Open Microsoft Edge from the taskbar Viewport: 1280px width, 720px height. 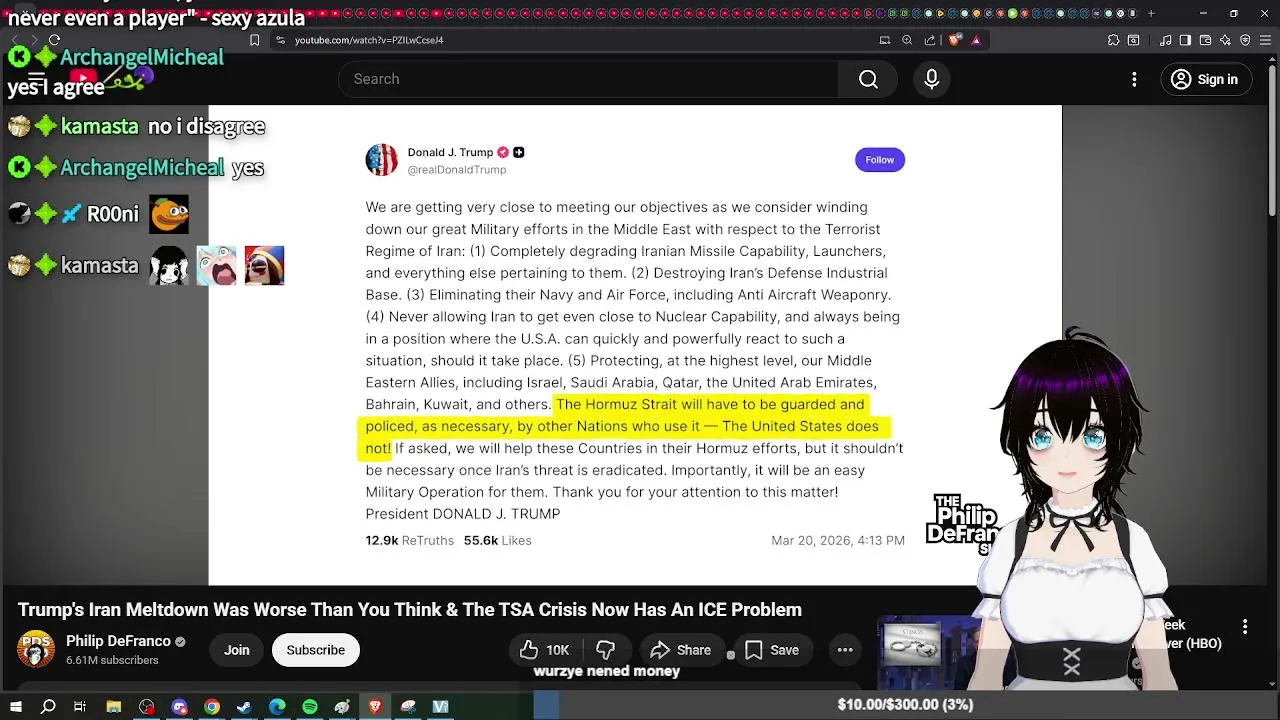point(277,707)
